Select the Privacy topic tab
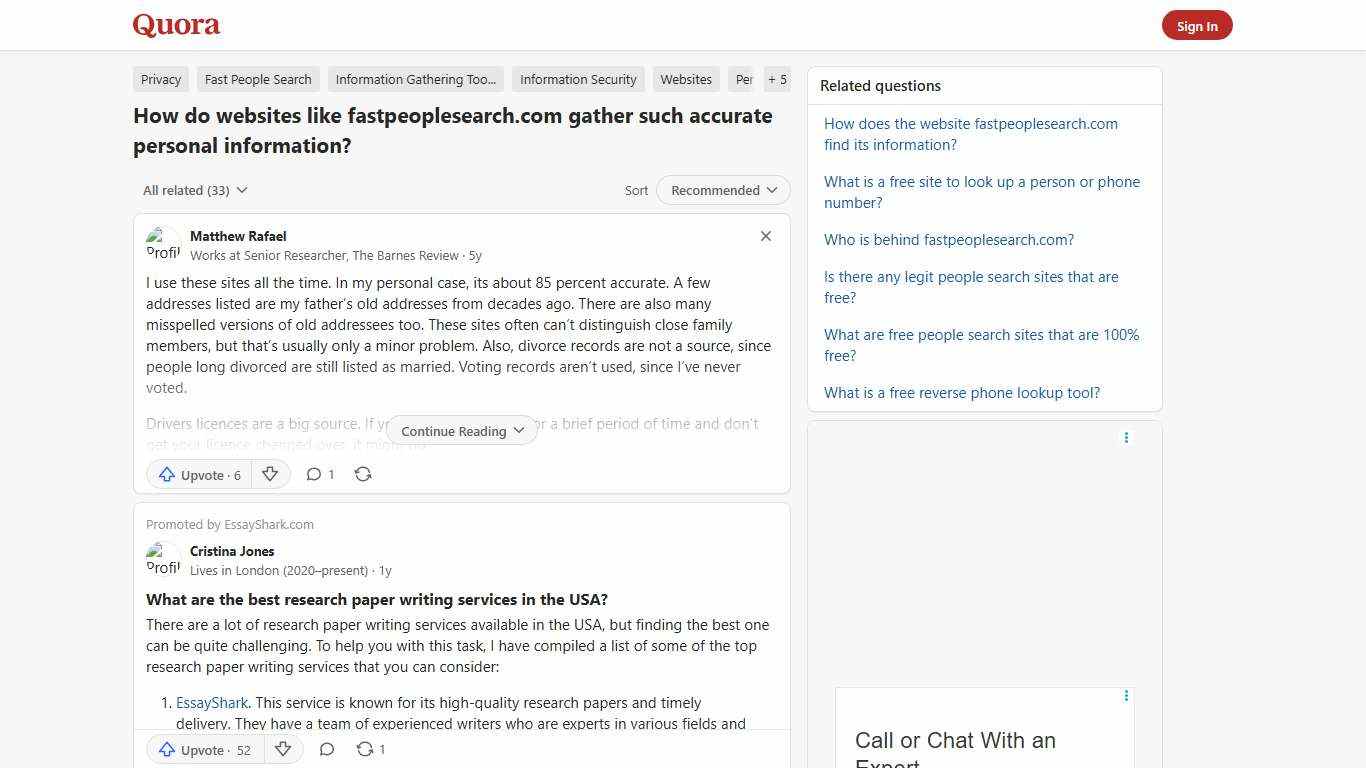The image size is (1366, 768). point(160,79)
